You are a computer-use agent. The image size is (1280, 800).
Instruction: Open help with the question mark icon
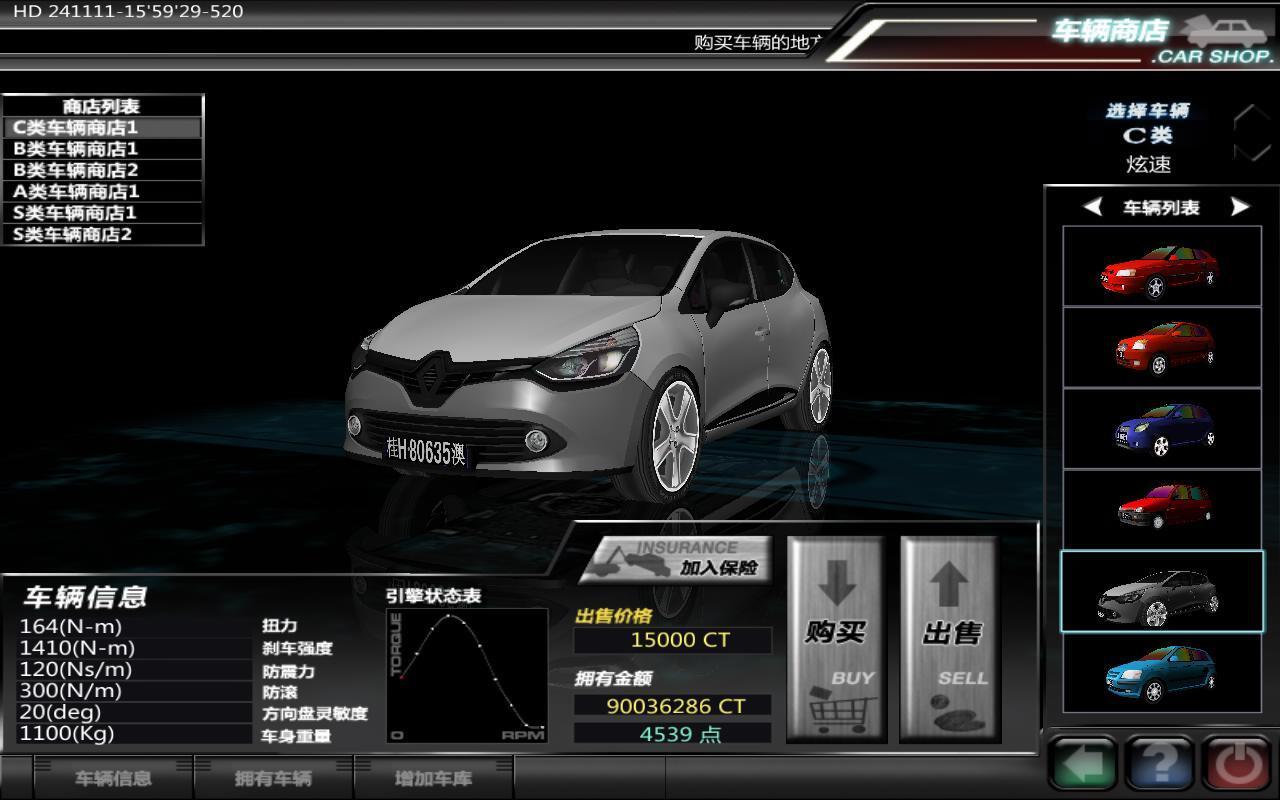point(1160,765)
